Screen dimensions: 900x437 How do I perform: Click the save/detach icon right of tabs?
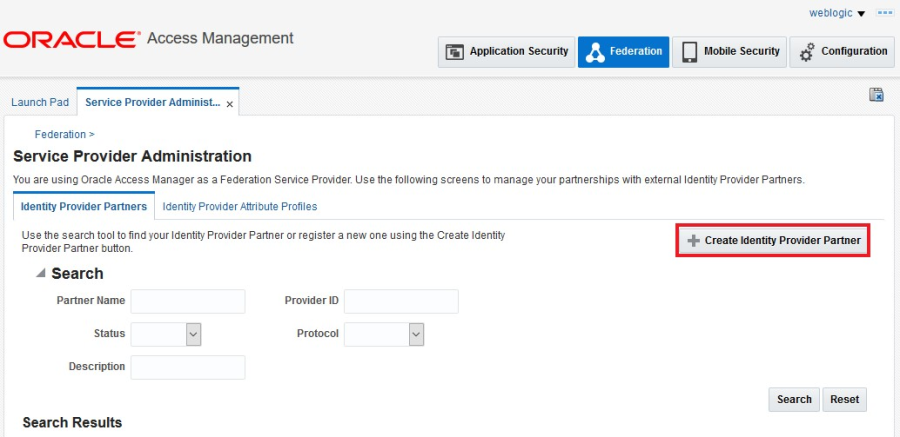pyautogui.click(x=876, y=95)
